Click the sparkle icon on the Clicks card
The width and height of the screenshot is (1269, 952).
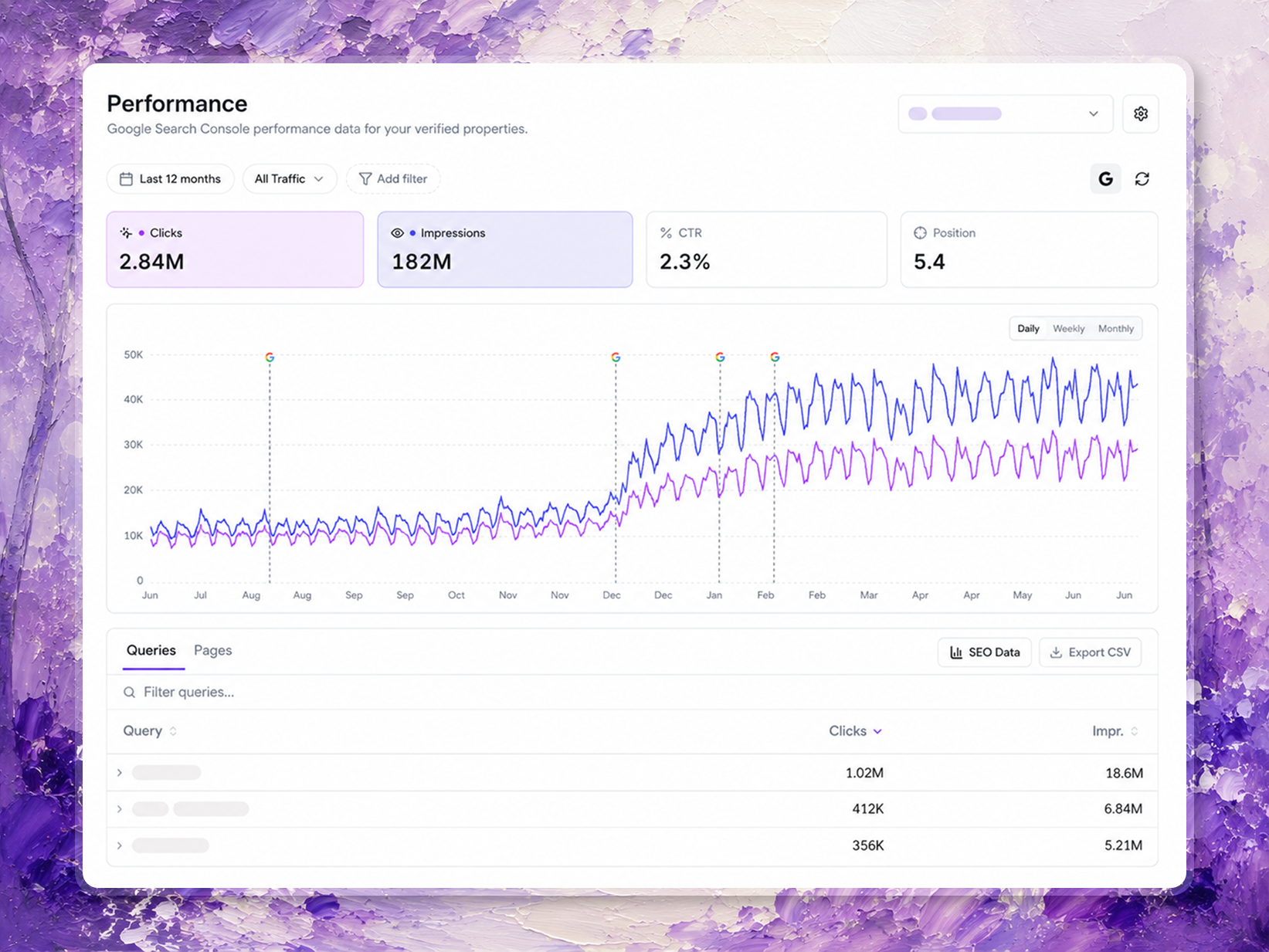point(126,232)
